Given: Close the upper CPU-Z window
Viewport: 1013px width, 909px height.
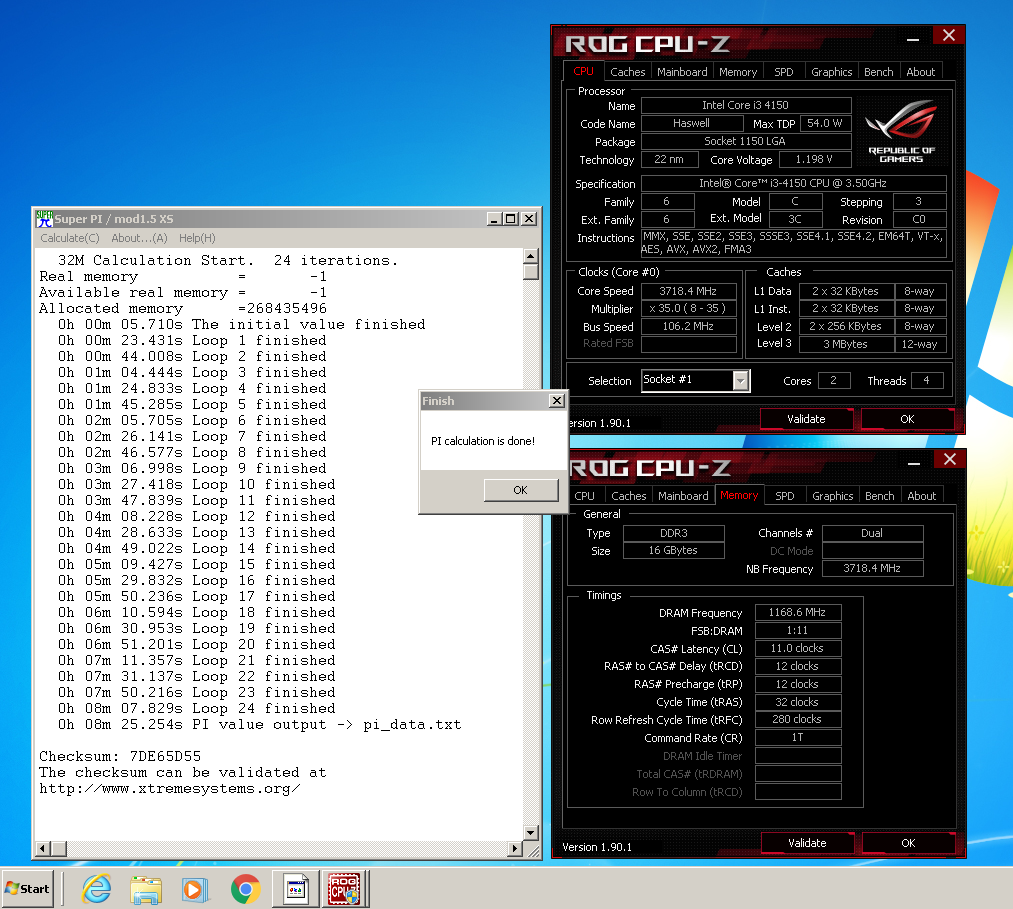Looking at the screenshot, I should 948,36.
